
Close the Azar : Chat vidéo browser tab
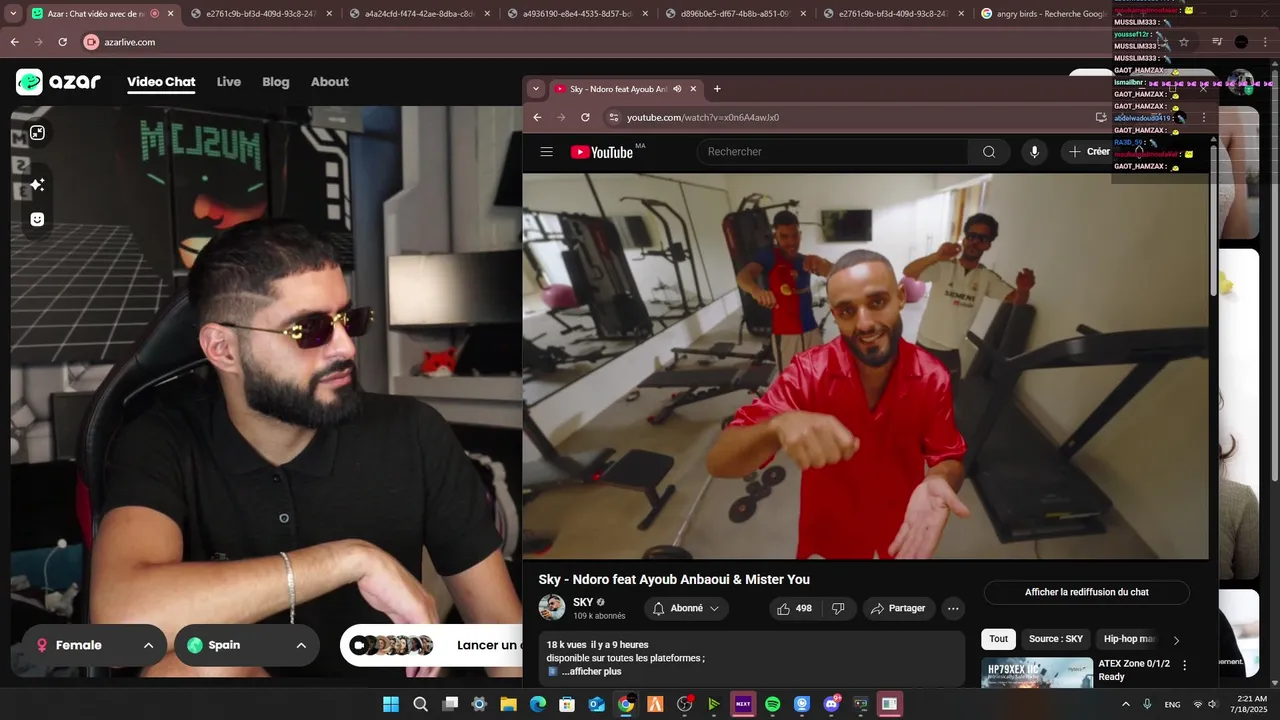pos(170,14)
